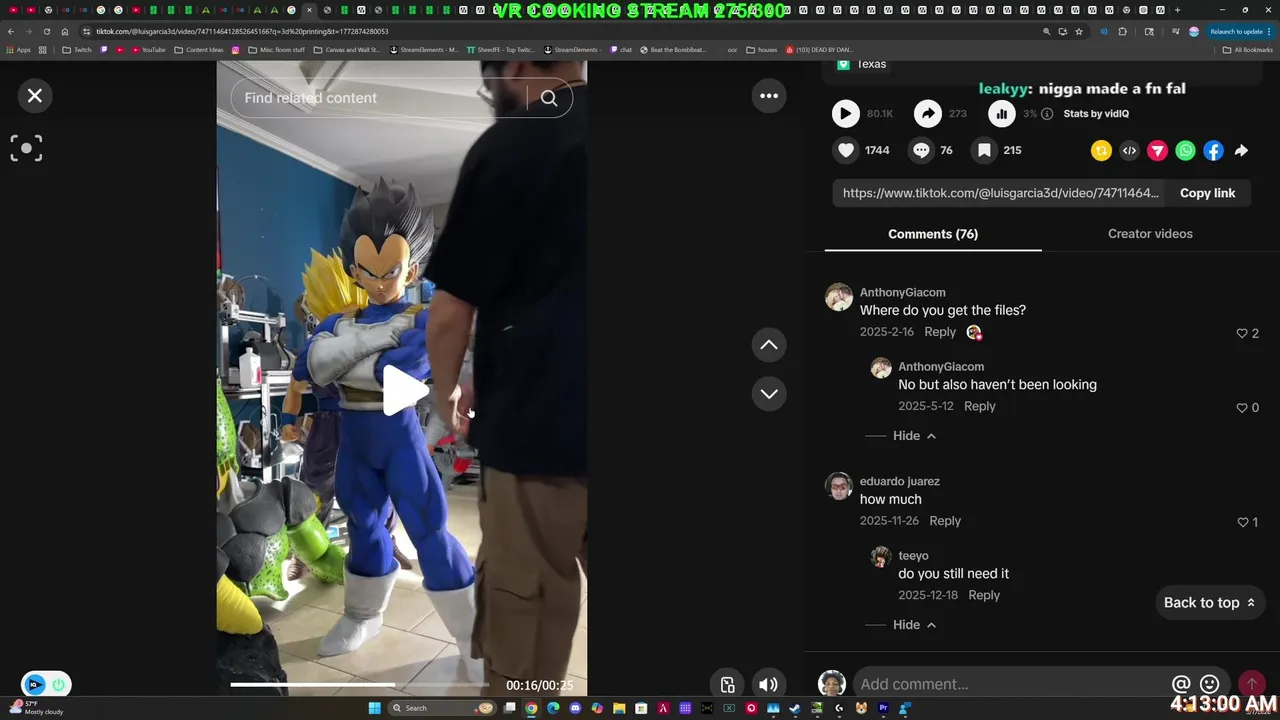Click the vidIQ share count arrow icon

(x=928, y=114)
